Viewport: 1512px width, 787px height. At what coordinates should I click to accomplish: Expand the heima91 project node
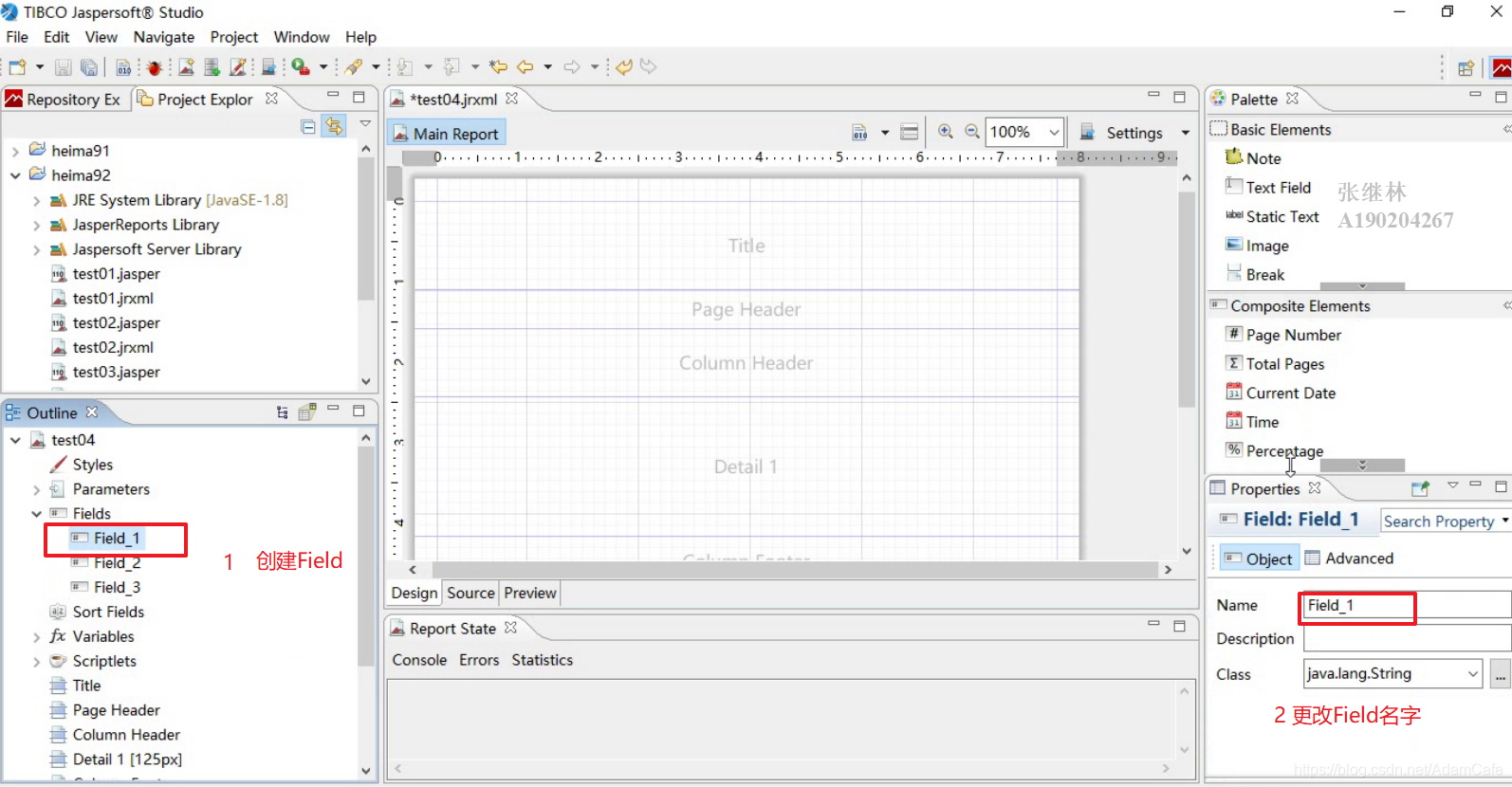coord(15,151)
